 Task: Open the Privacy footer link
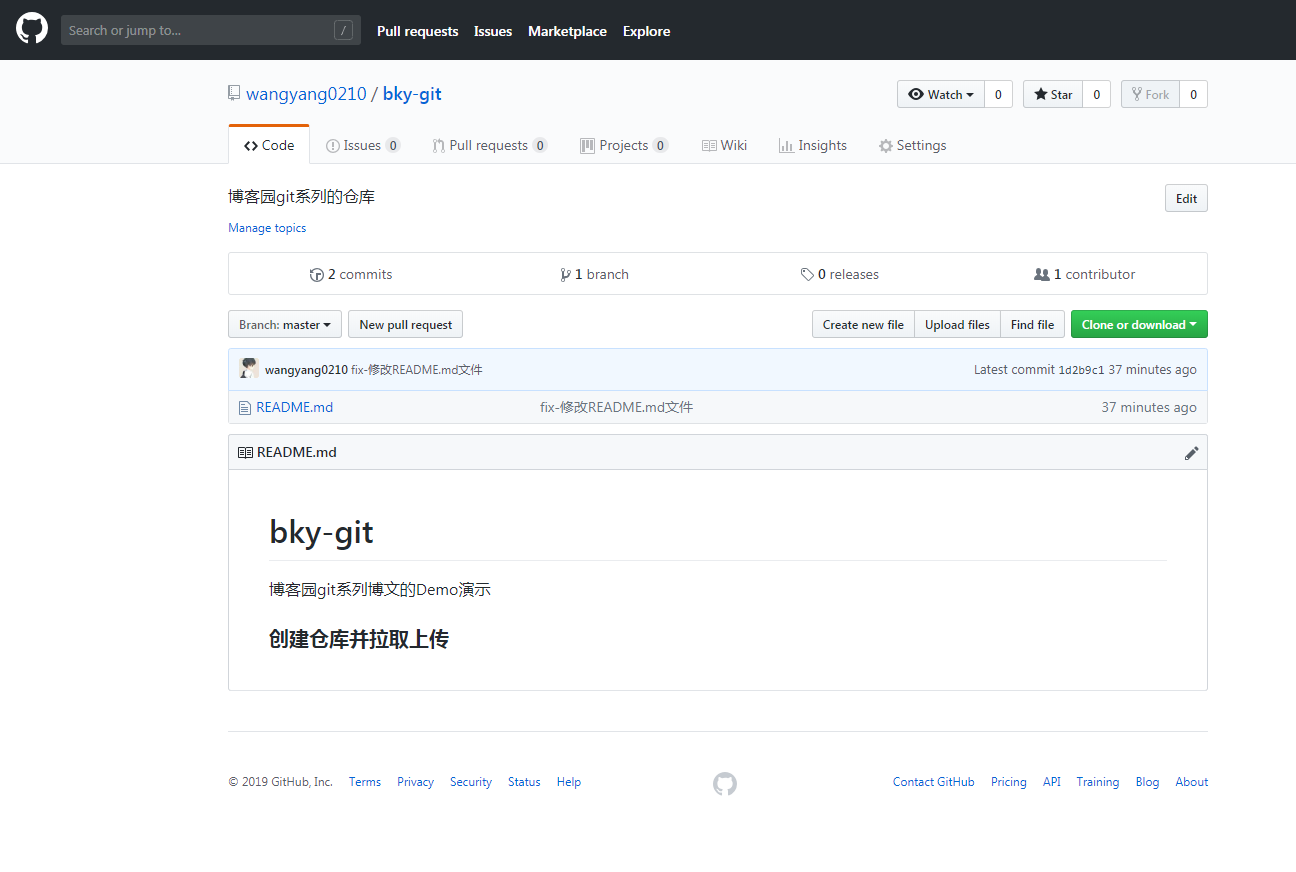click(415, 782)
